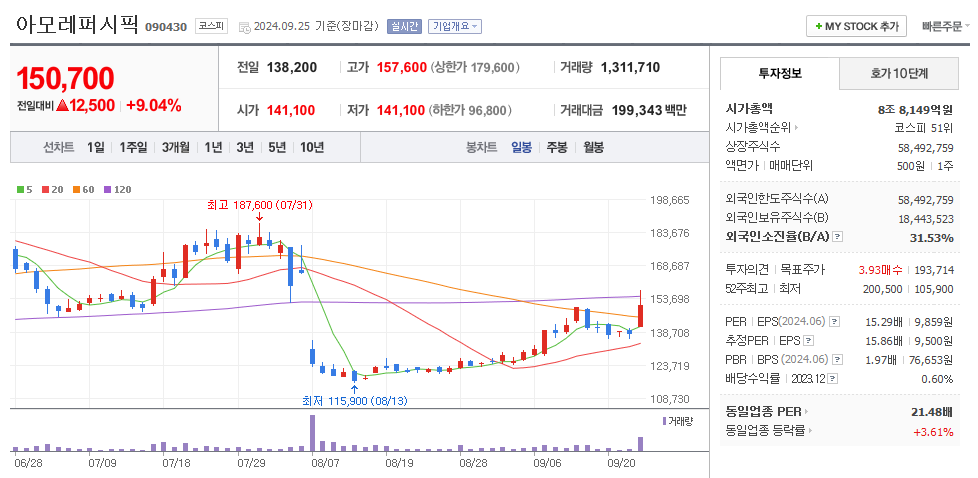Click the 목표주가 label
This screenshot has height=478, width=978.
(x=804, y=270)
